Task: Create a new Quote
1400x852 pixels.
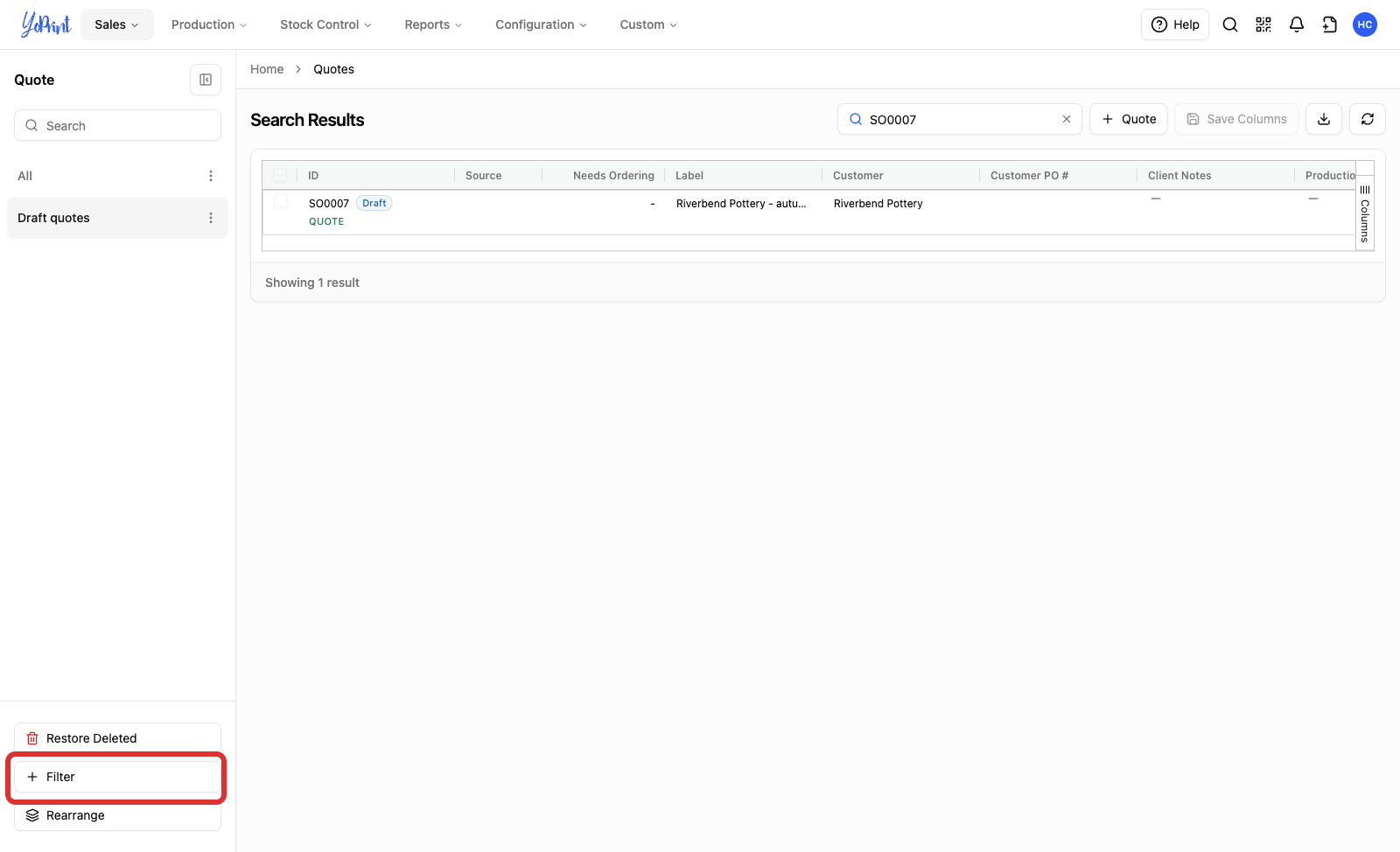Action: pyautogui.click(x=1129, y=119)
